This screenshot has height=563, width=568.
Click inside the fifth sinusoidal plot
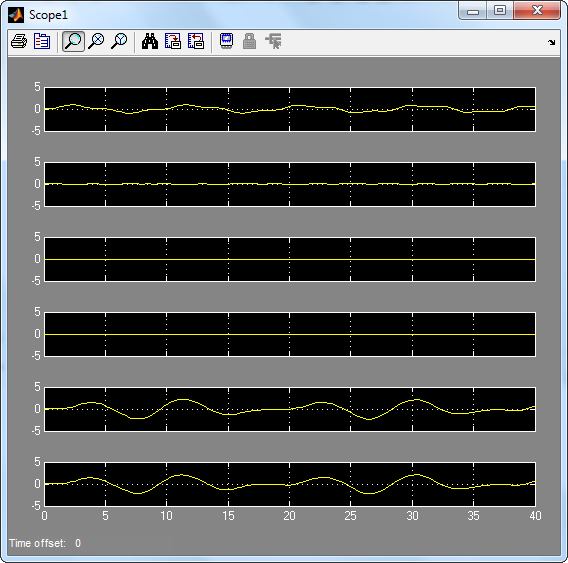(x=290, y=409)
